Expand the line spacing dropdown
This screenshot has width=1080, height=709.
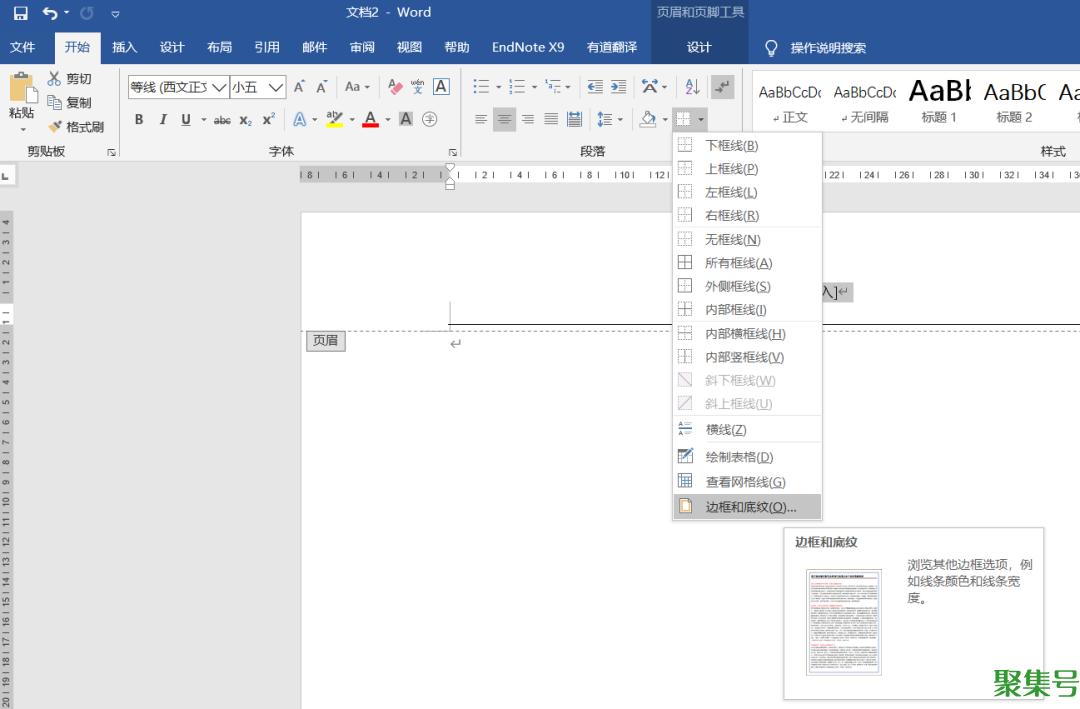coord(620,120)
